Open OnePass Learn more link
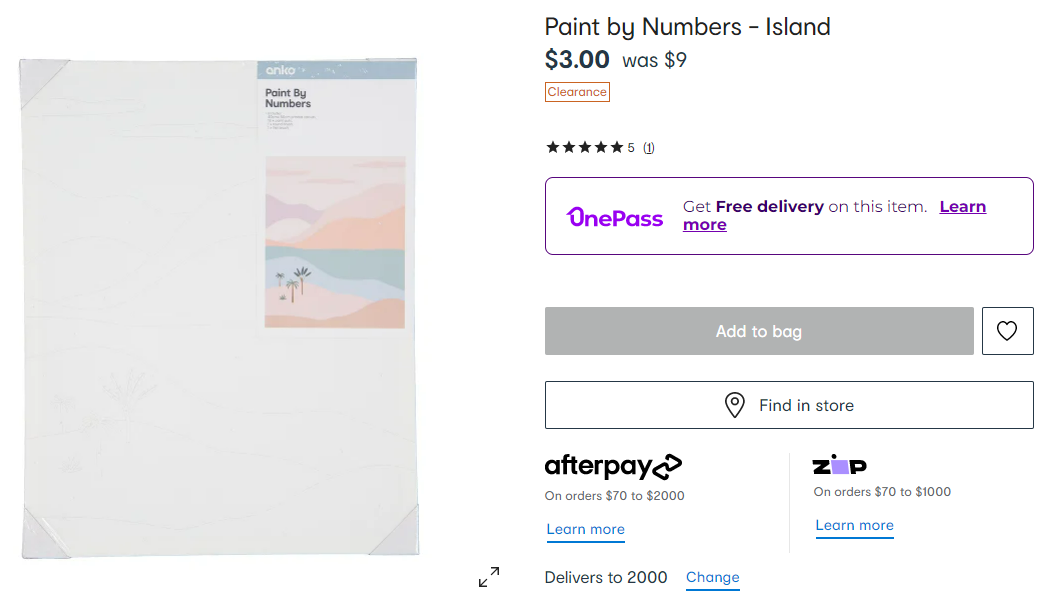Screen dimensions: 1048x601 pos(962,207)
